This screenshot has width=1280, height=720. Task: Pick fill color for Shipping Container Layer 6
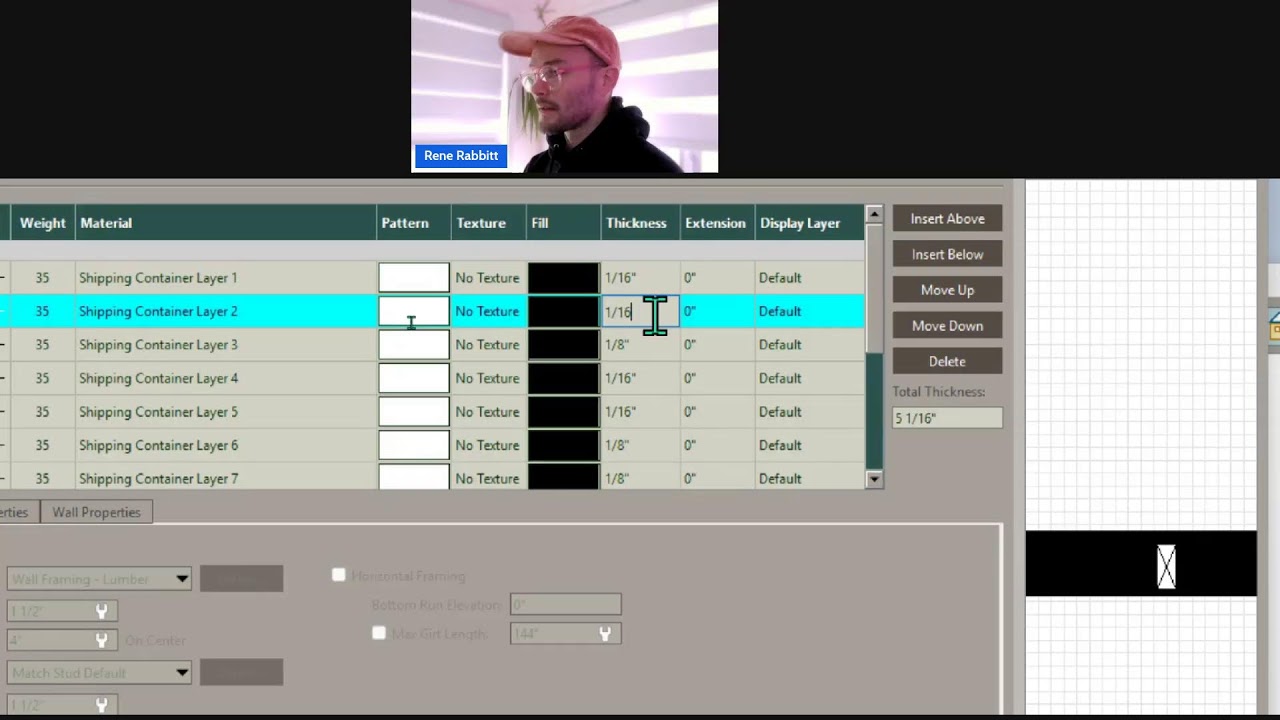pos(564,445)
